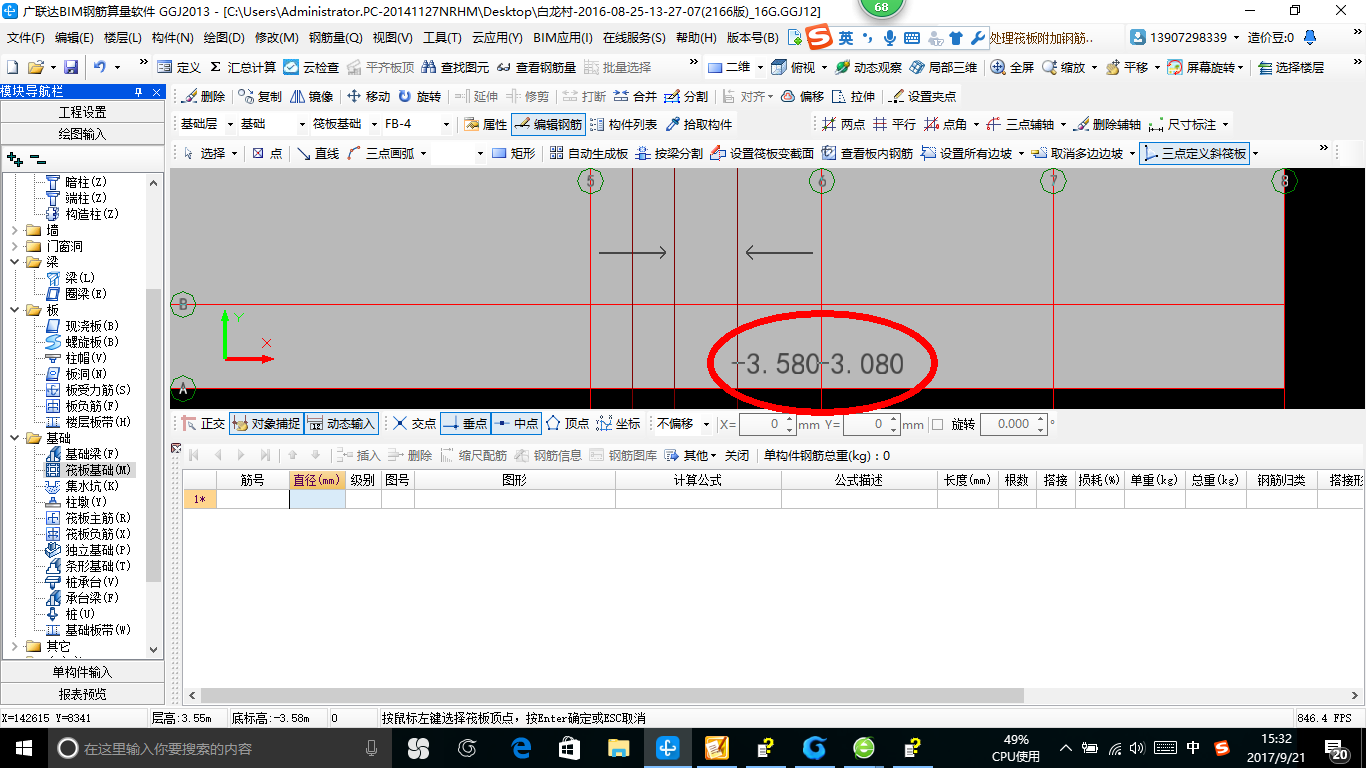Click the Windows taskbar search box
The height and width of the screenshot is (768, 1366).
pyautogui.click(x=219, y=748)
